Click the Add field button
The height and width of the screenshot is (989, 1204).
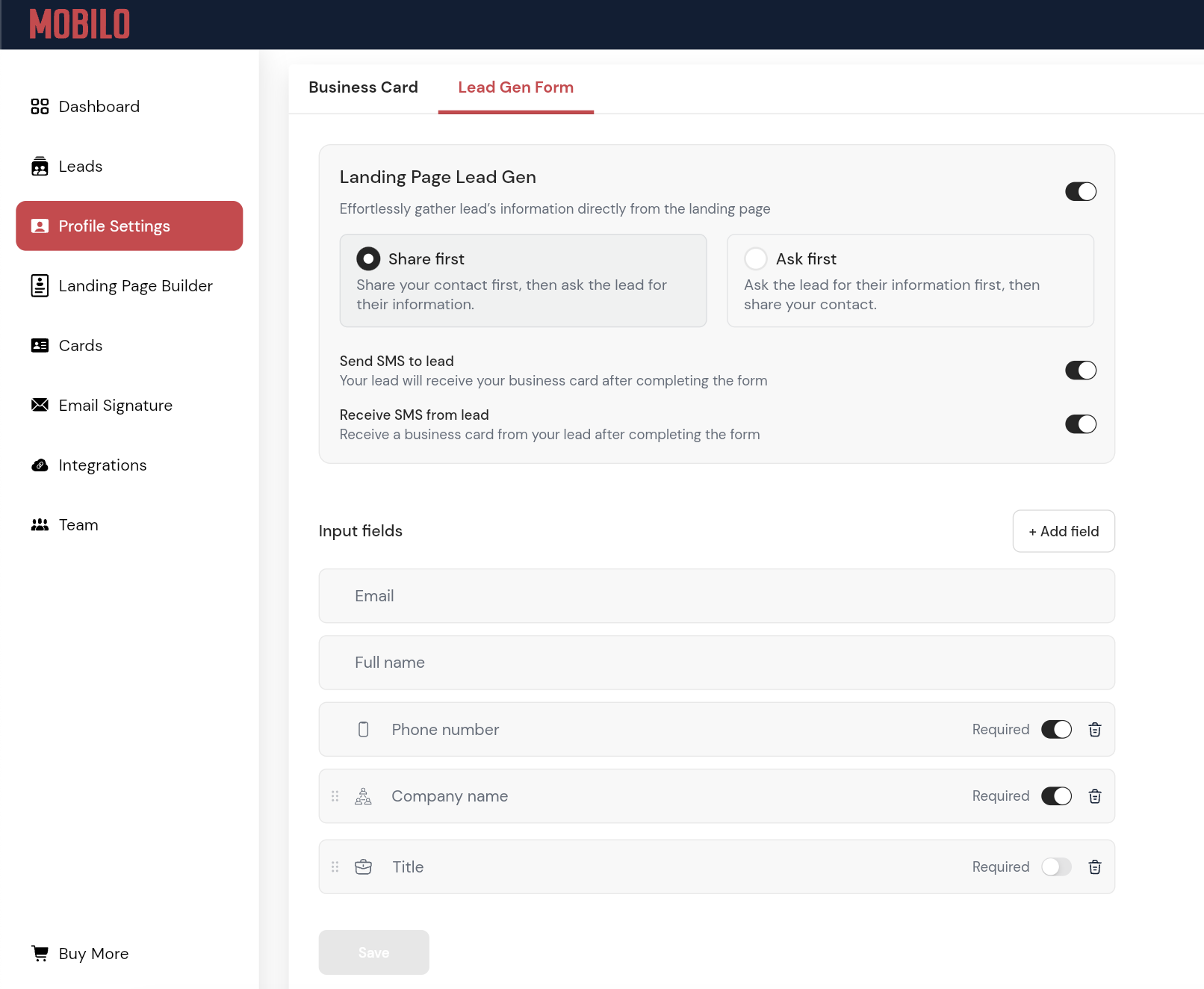tap(1063, 531)
